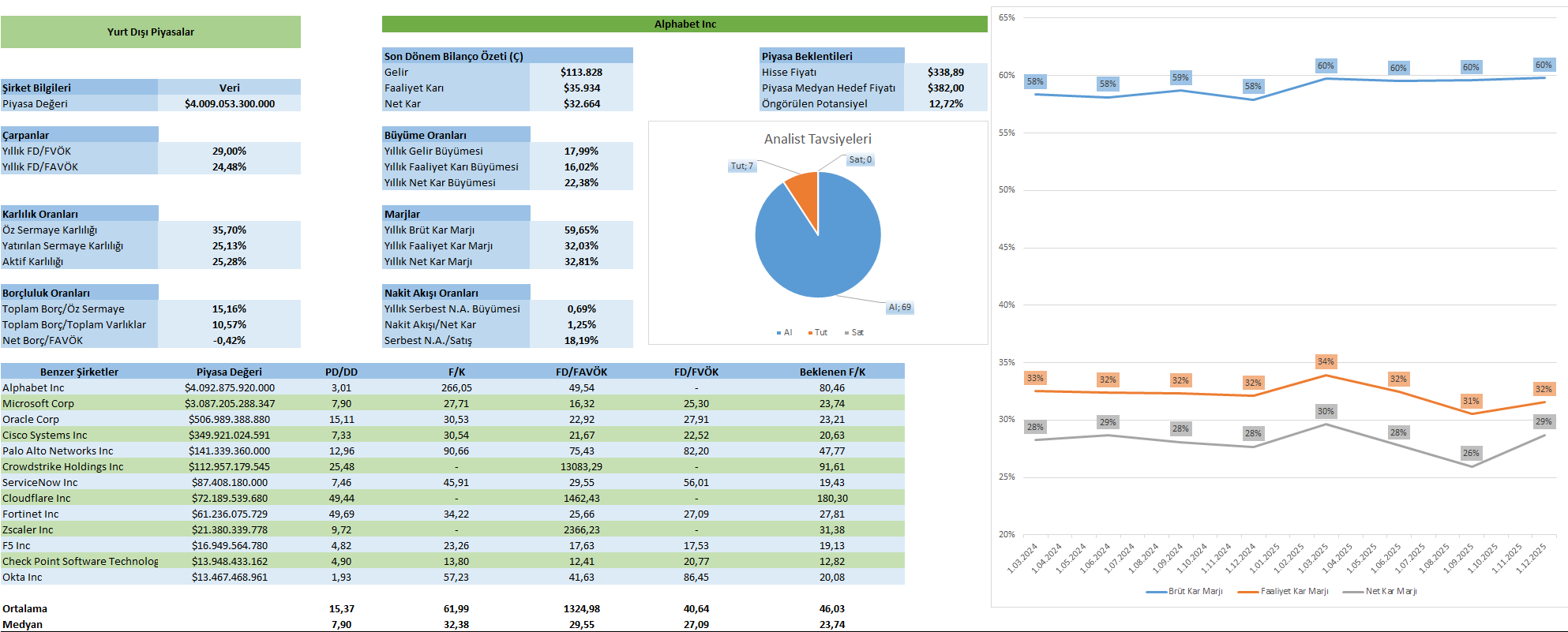Click the 'Beklenen F/K' column header
This screenshot has height=632, width=1568.
[831, 372]
